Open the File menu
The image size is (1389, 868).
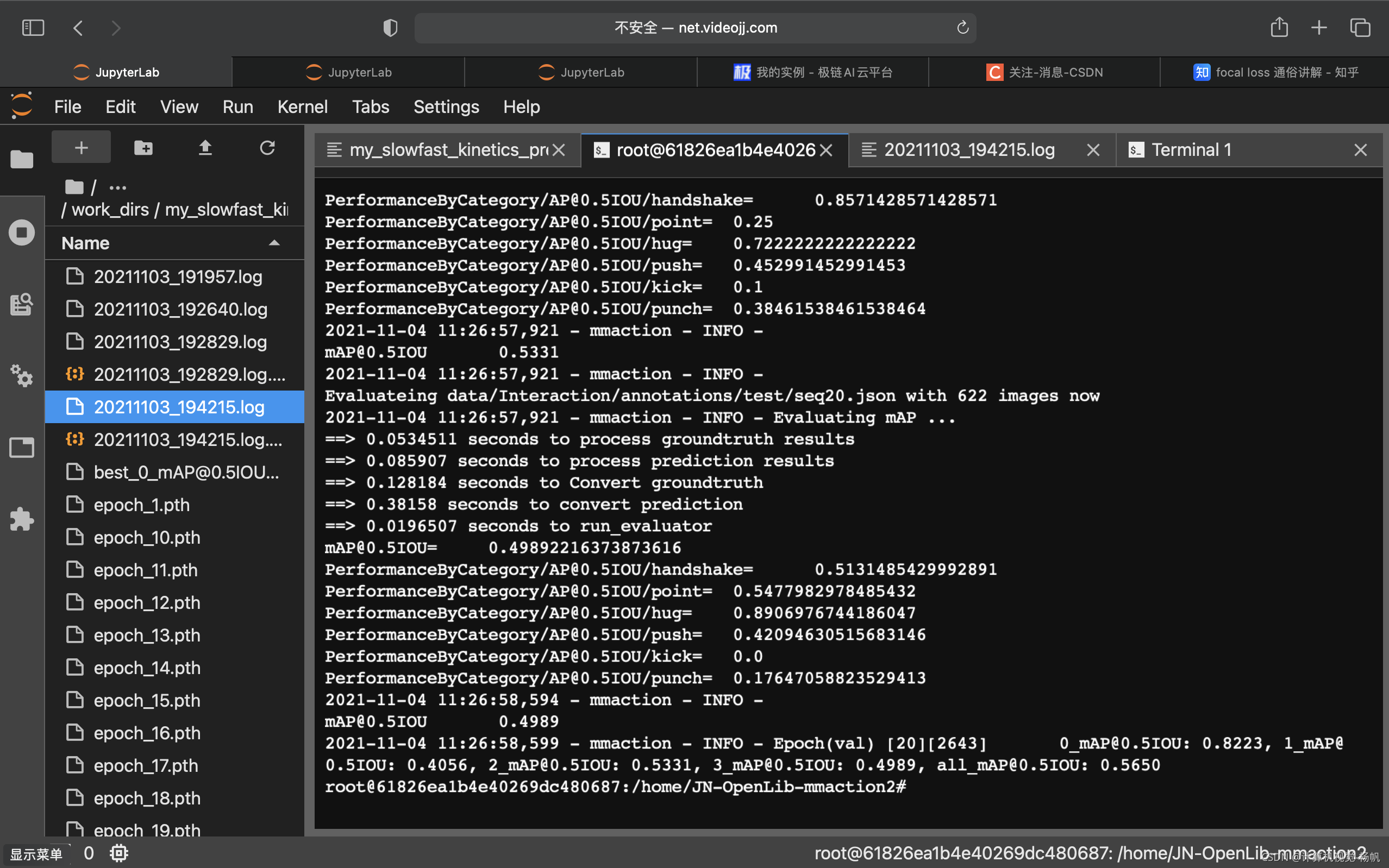coord(67,107)
